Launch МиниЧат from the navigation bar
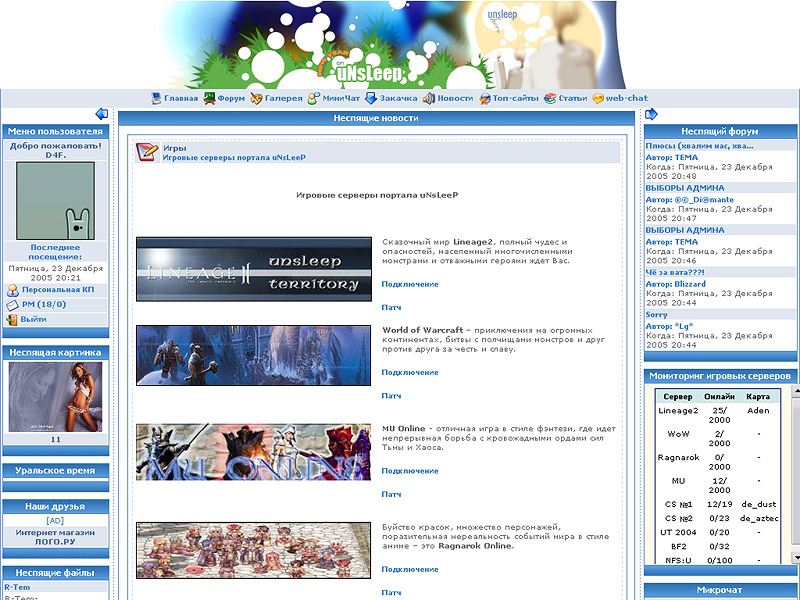 tap(314, 99)
